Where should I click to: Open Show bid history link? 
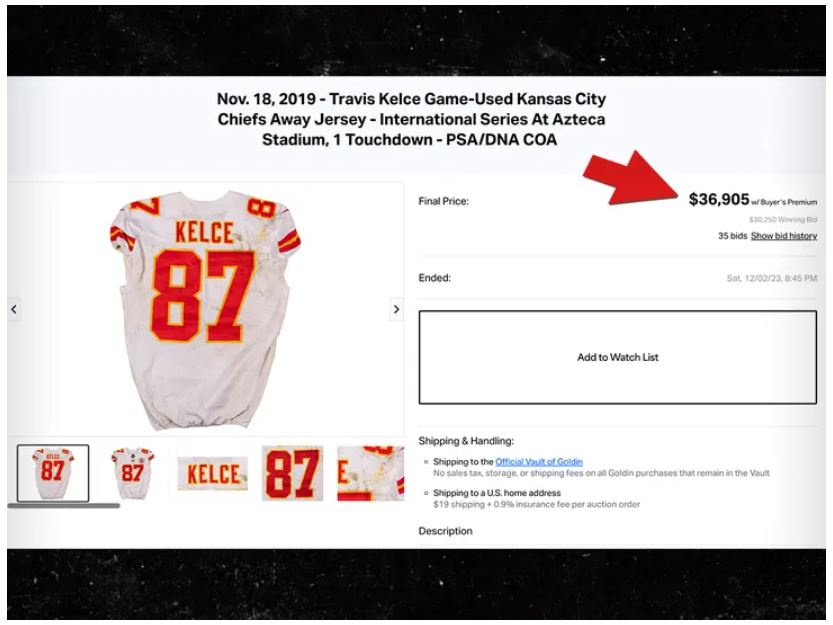784,235
